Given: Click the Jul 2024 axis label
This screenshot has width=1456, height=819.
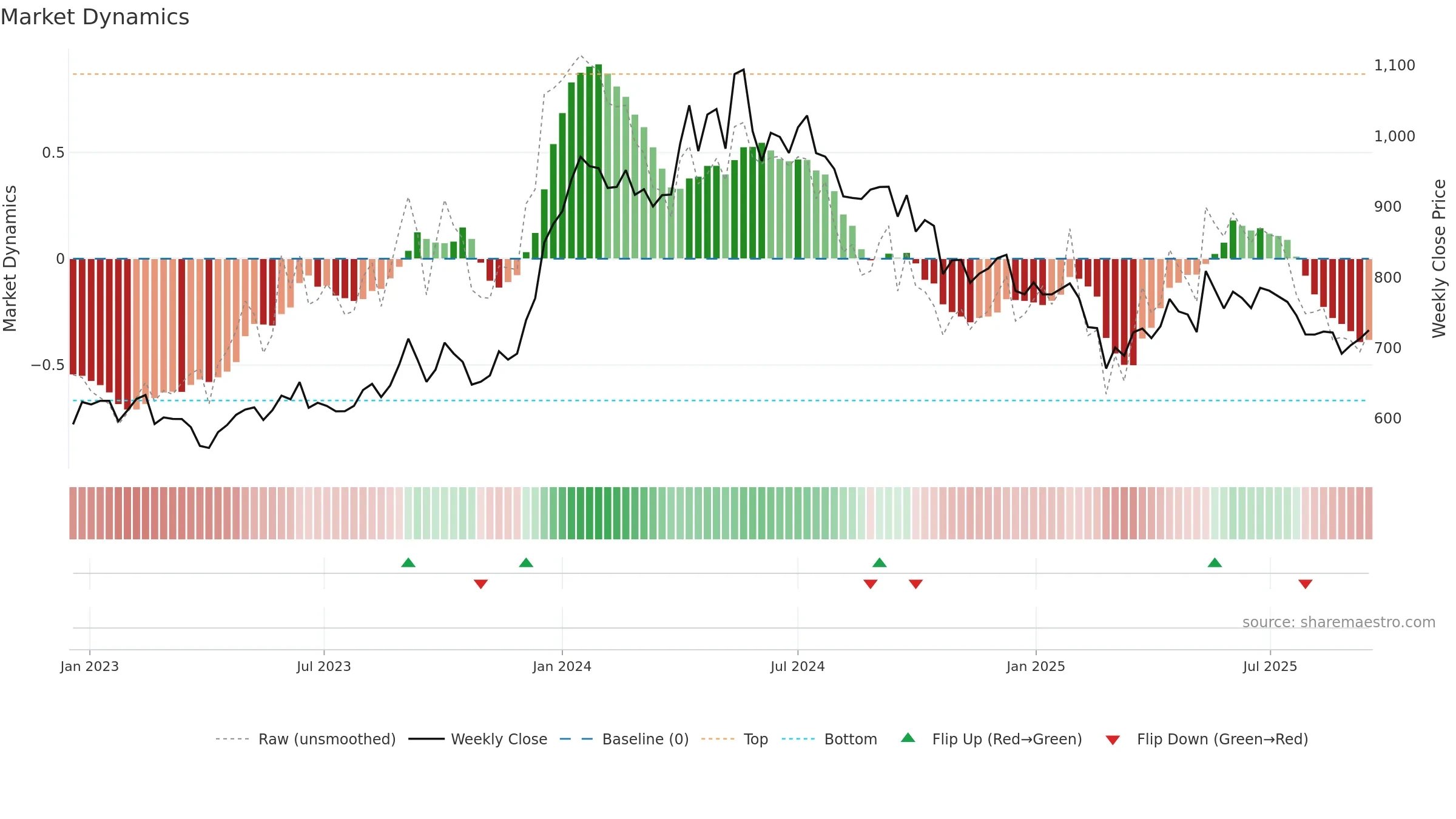Looking at the screenshot, I should [798, 666].
